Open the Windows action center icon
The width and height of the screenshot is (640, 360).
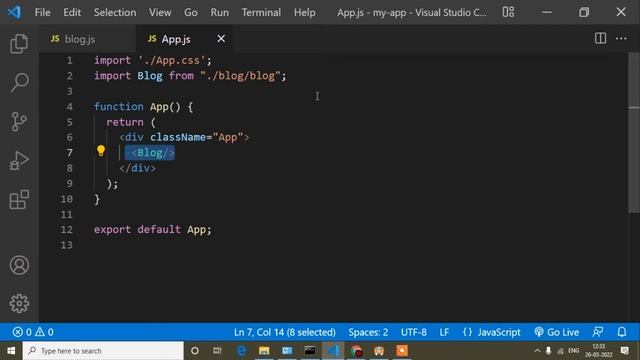click(x=624, y=351)
